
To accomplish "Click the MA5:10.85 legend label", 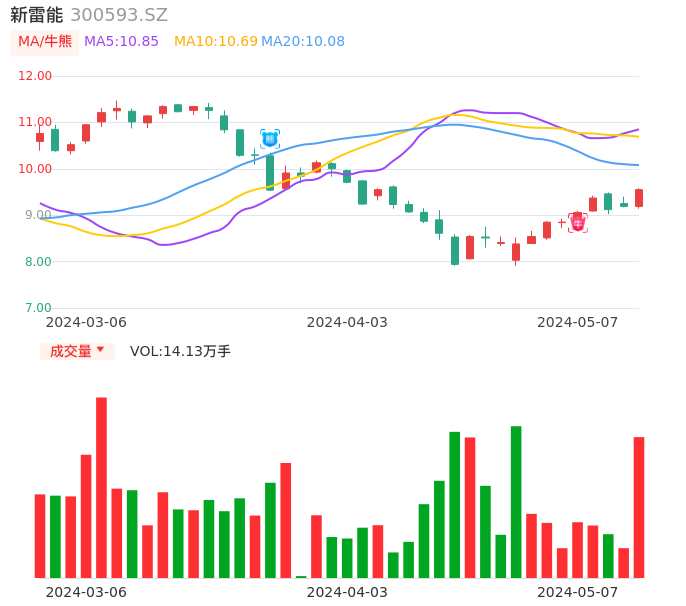I will [x=121, y=42].
